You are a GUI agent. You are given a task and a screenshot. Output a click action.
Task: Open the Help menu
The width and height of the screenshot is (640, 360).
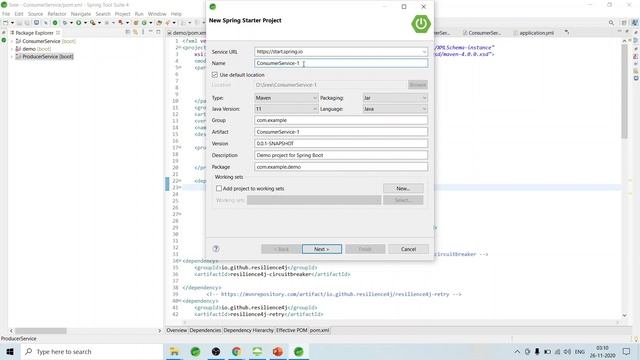176,14
